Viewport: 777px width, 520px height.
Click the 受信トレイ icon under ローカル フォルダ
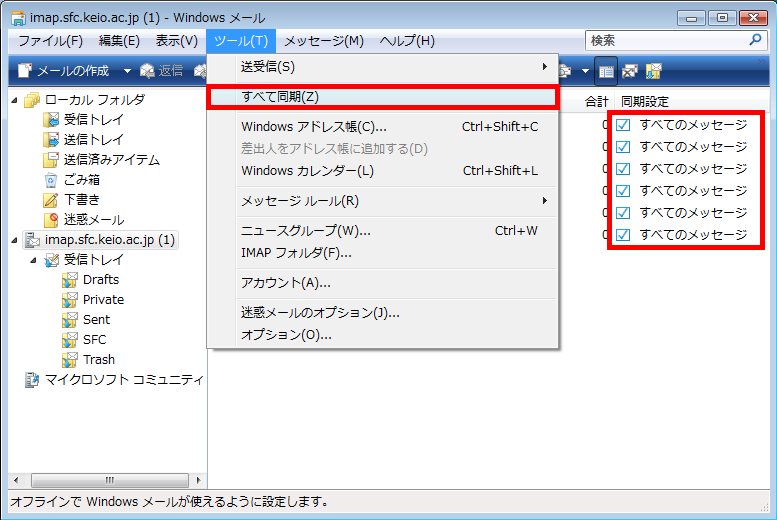coord(51,120)
